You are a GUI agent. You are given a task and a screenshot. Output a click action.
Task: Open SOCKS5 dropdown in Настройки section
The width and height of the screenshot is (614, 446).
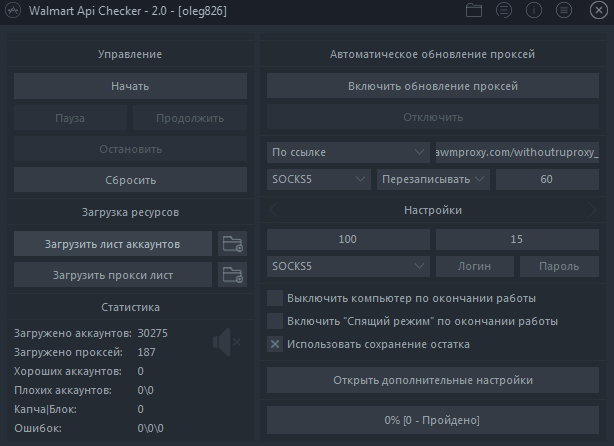[x=348, y=266]
